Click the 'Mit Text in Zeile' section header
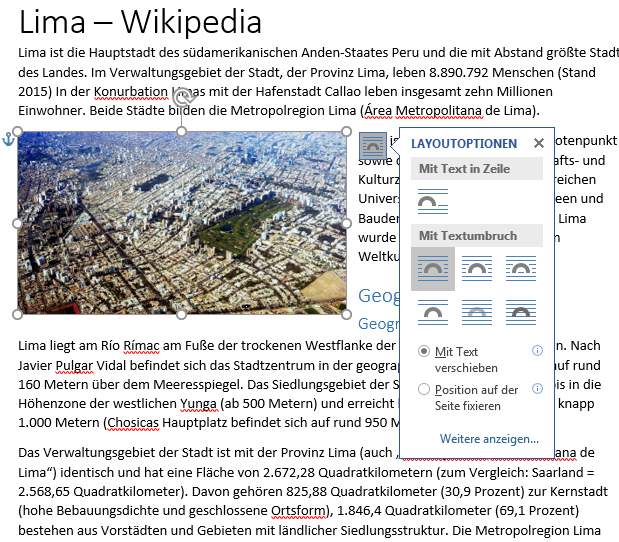Viewport: 619px width, 542px height. click(477, 169)
